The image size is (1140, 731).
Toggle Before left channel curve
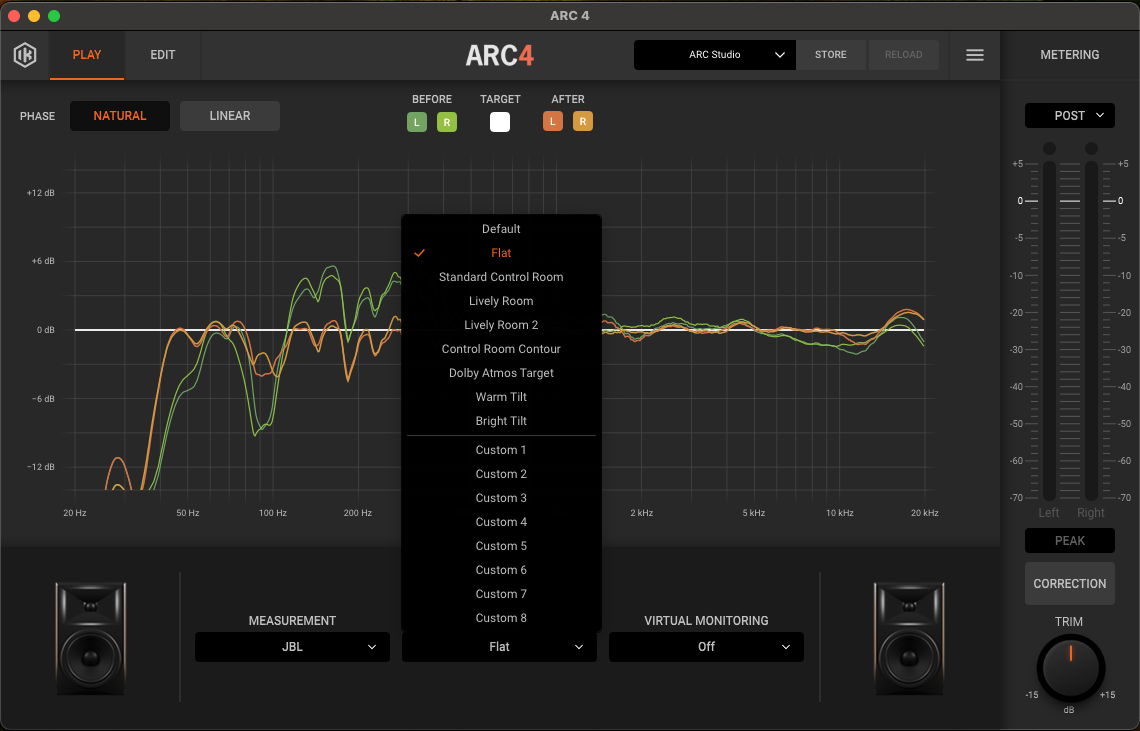click(417, 122)
